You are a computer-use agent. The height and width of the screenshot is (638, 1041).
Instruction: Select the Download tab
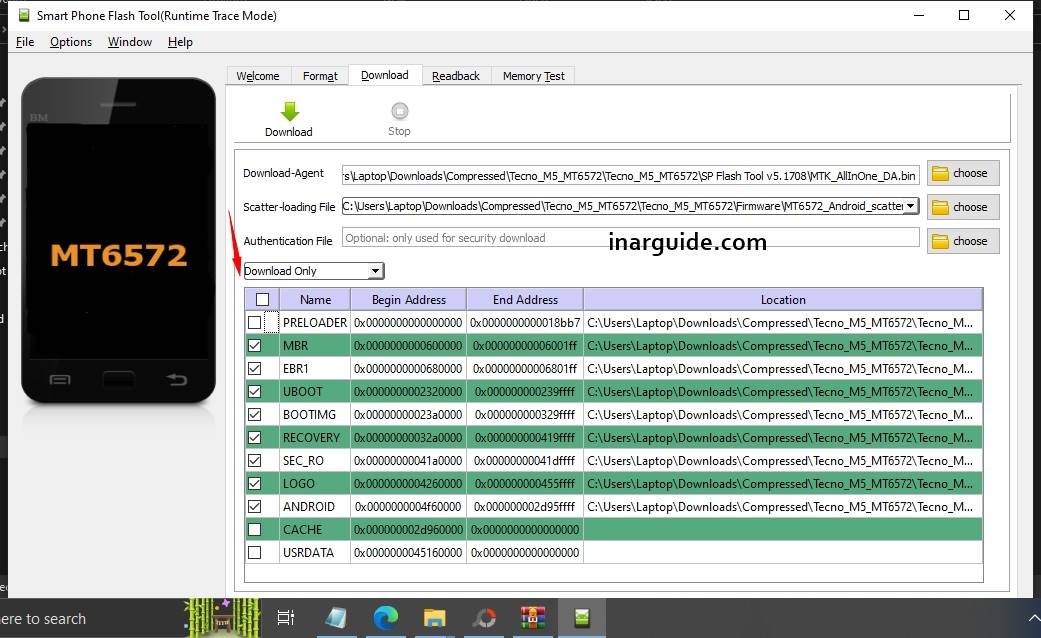pyautogui.click(x=385, y=75)
